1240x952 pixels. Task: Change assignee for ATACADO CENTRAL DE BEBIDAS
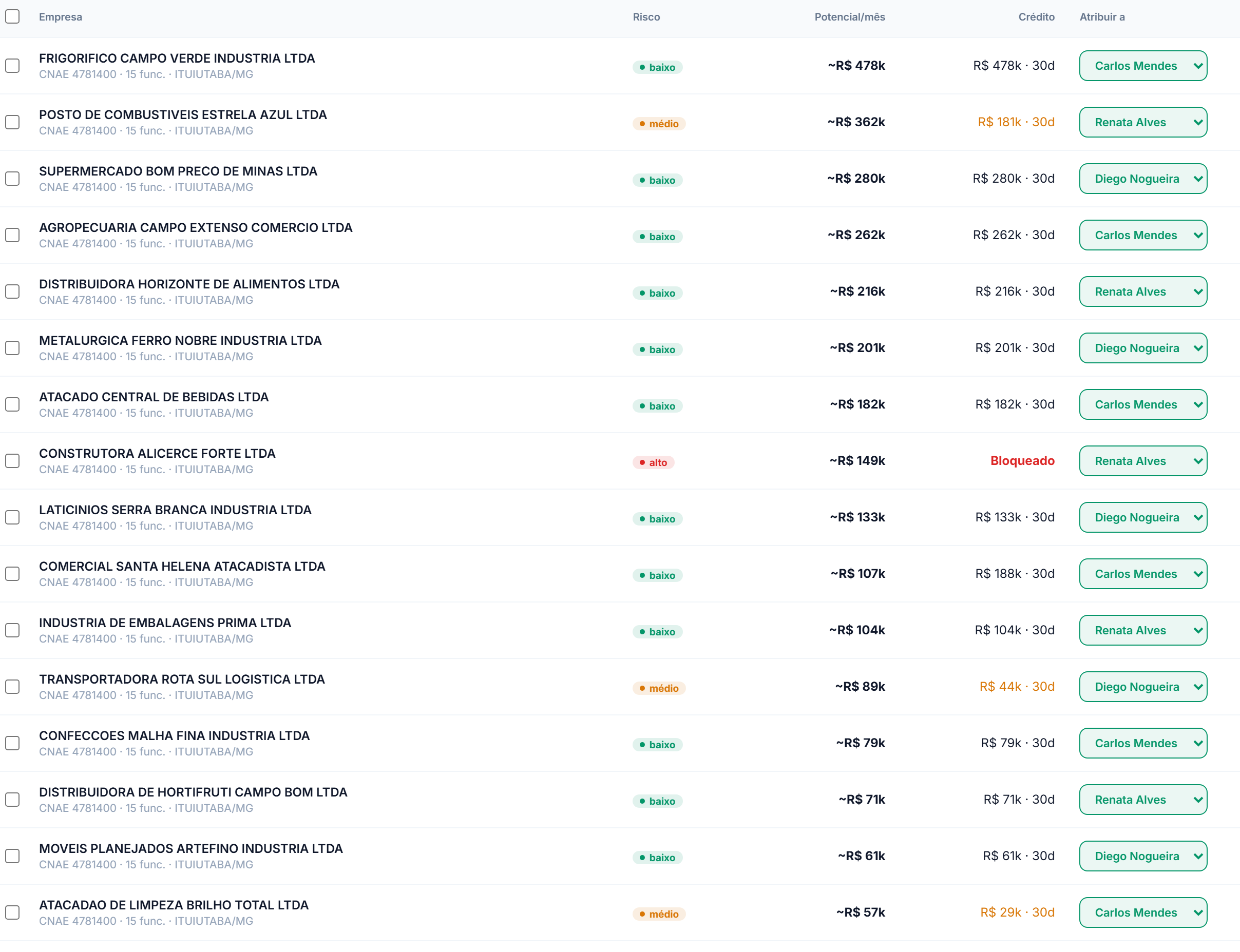[1143, 404]
